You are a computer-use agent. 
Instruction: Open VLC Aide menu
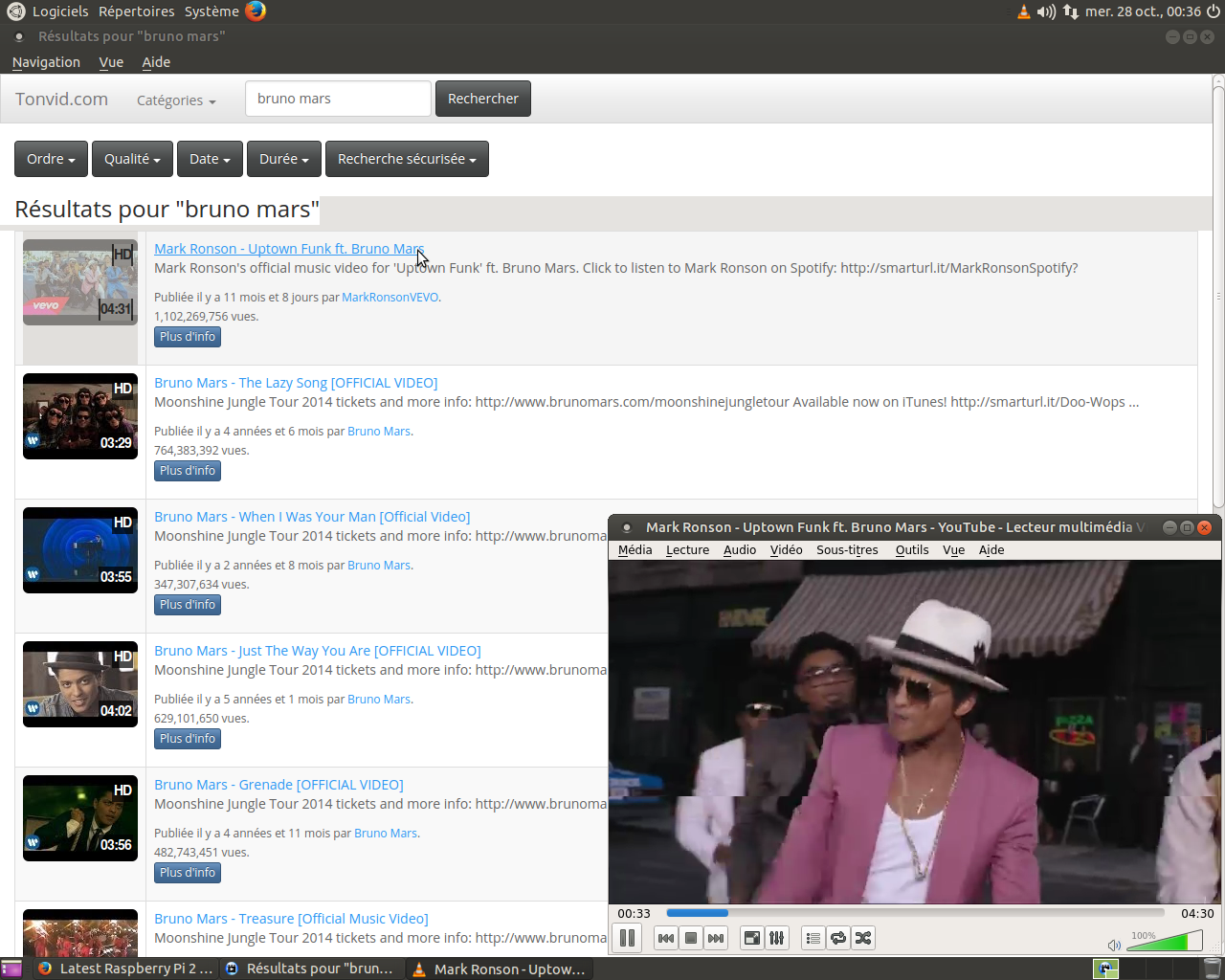pyautogui.click(x=991, y=549)
